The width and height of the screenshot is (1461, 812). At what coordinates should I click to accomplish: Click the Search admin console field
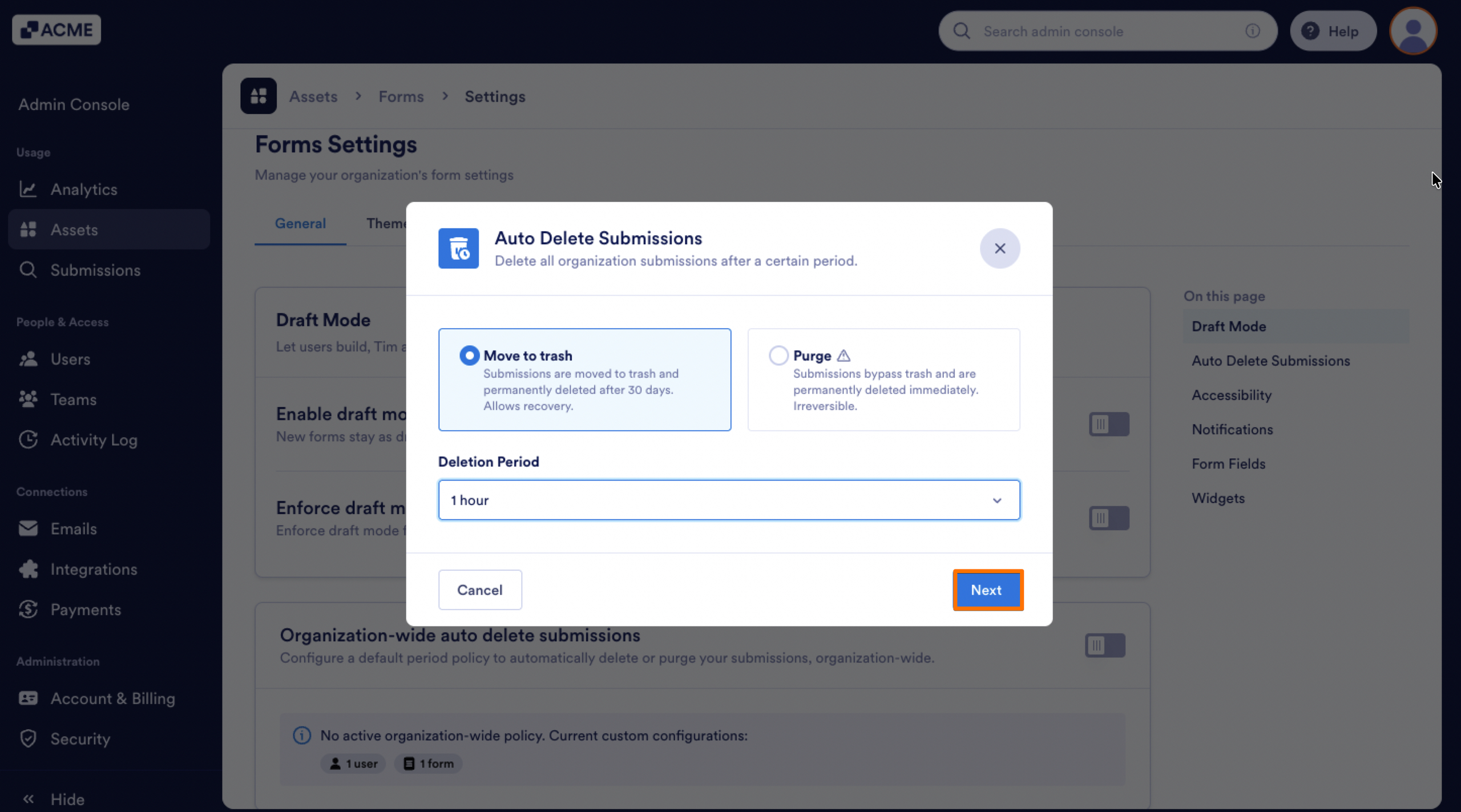click(x=1108, y=31)
